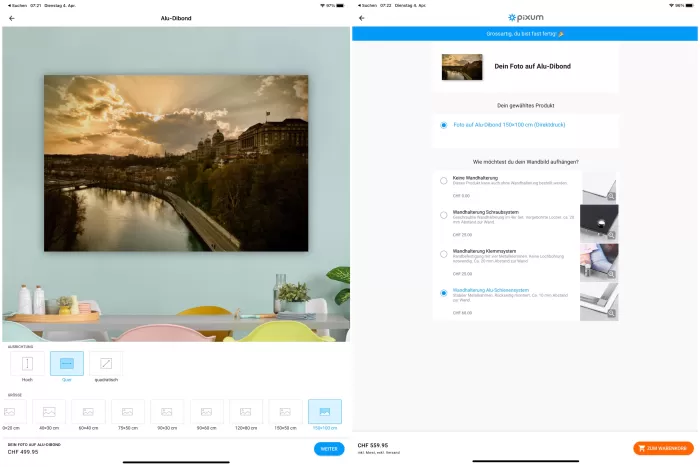Tap the wall photo preview of Bern

pos(176,163)
